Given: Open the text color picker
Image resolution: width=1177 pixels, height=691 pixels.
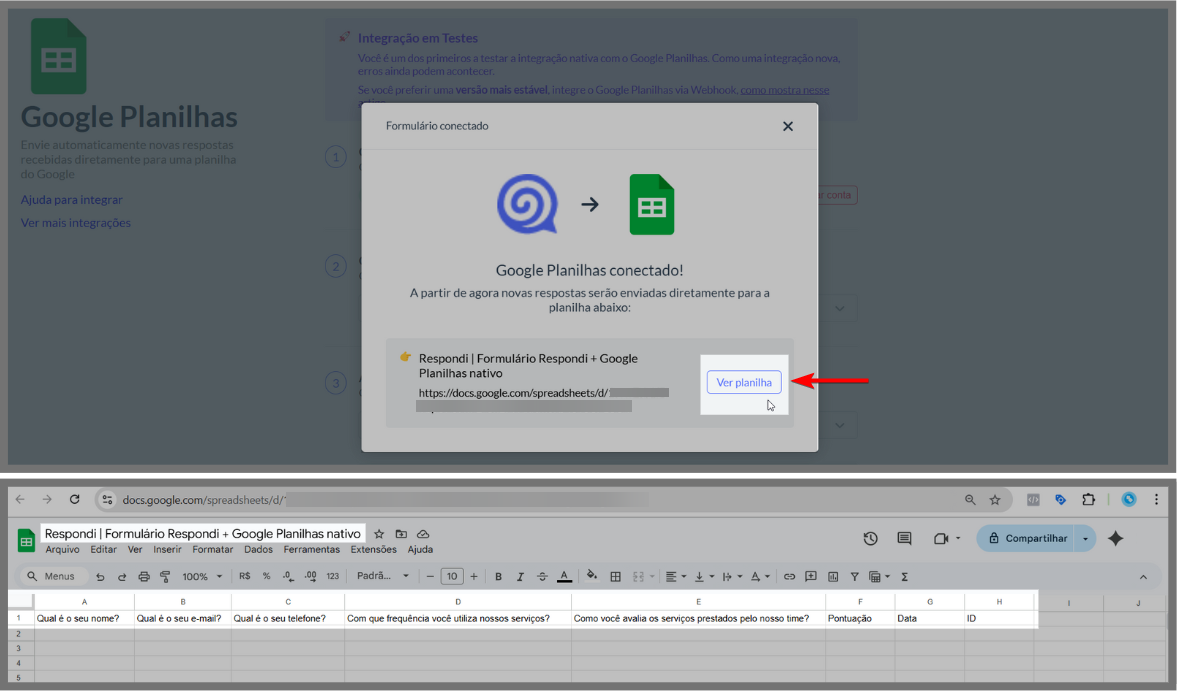Looking at the screenshot, I should pyautogui.click(x=564, y=576).
